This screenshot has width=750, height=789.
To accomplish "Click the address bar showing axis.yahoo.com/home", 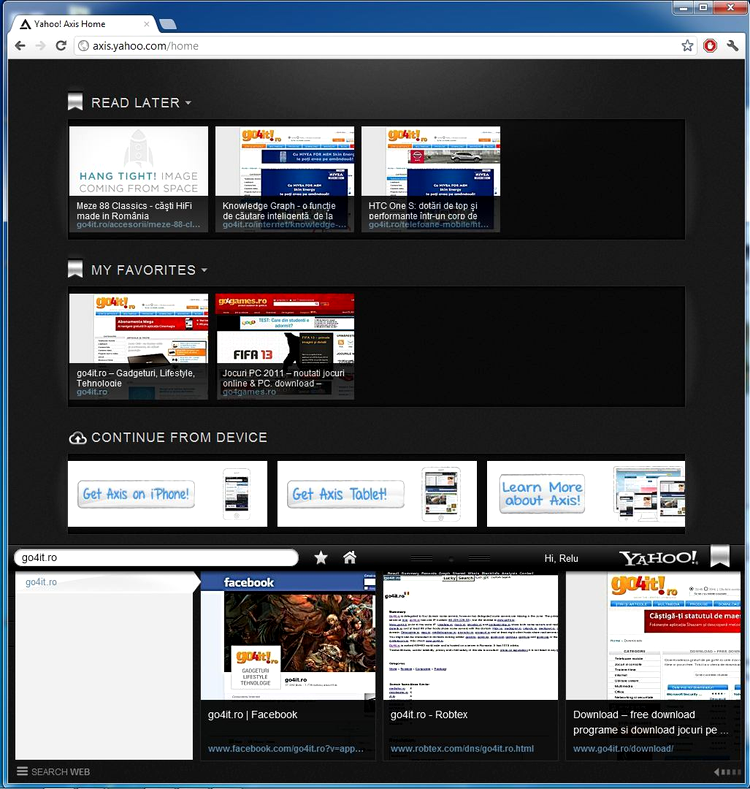I will pos(383,46).
